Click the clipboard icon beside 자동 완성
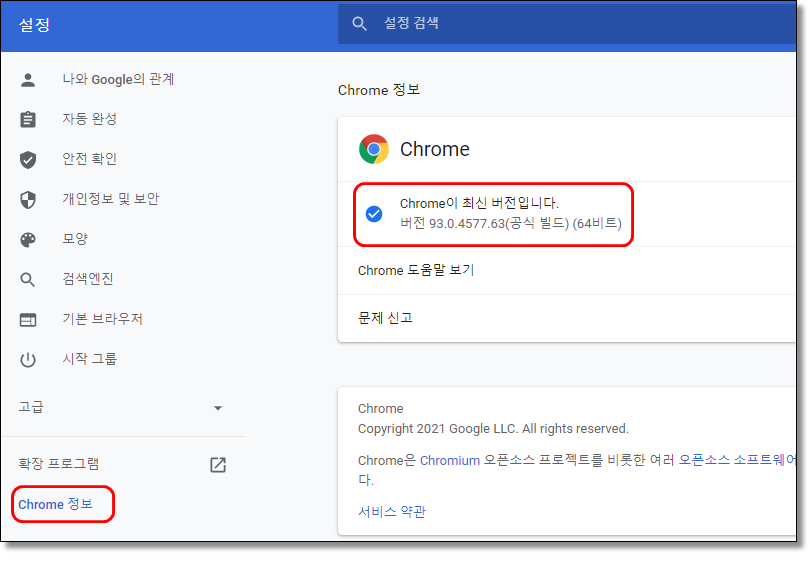Screen dimensions: 809x564 coord(28,119)
